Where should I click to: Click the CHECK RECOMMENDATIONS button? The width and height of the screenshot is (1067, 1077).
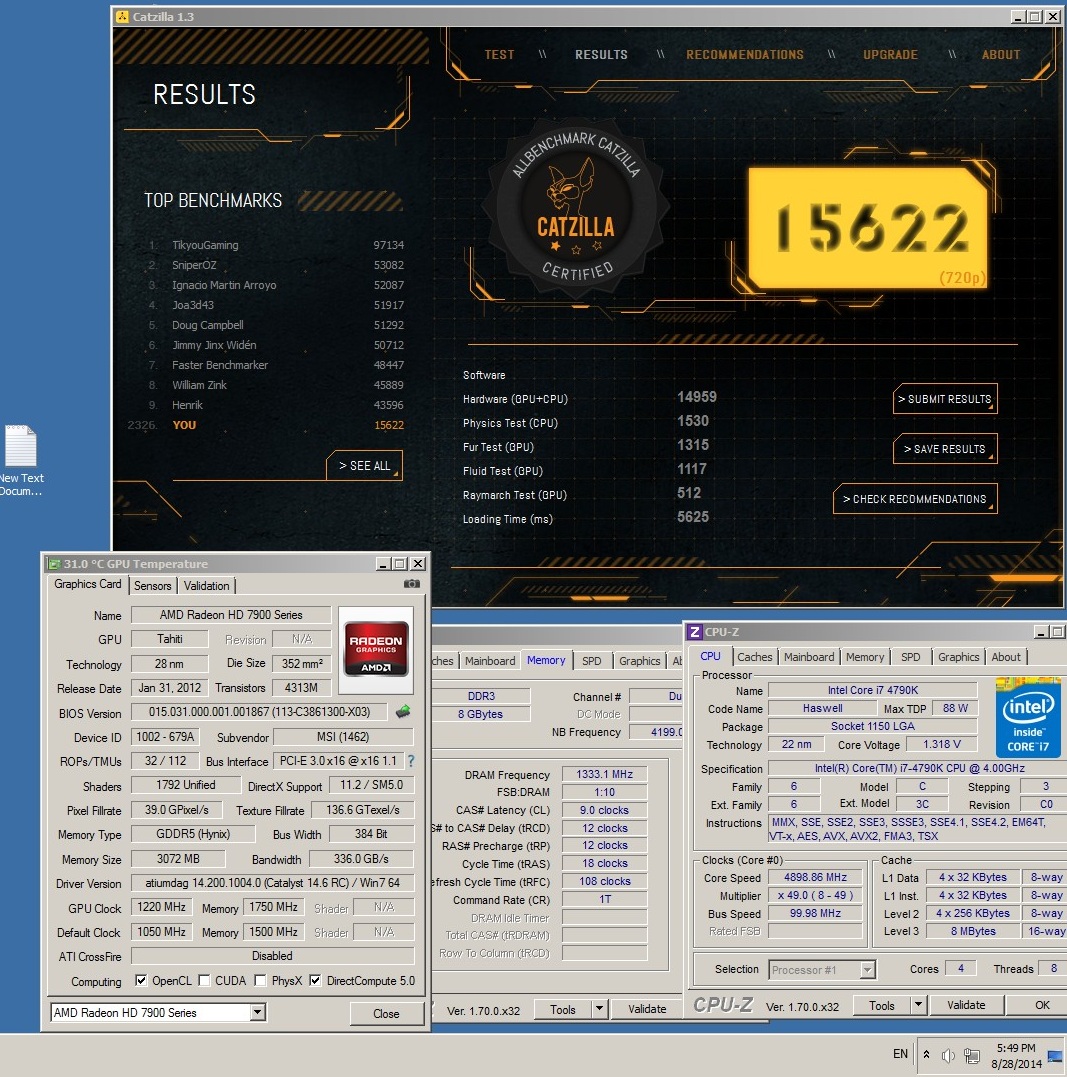pyautogui.click(x=914, y=499)
